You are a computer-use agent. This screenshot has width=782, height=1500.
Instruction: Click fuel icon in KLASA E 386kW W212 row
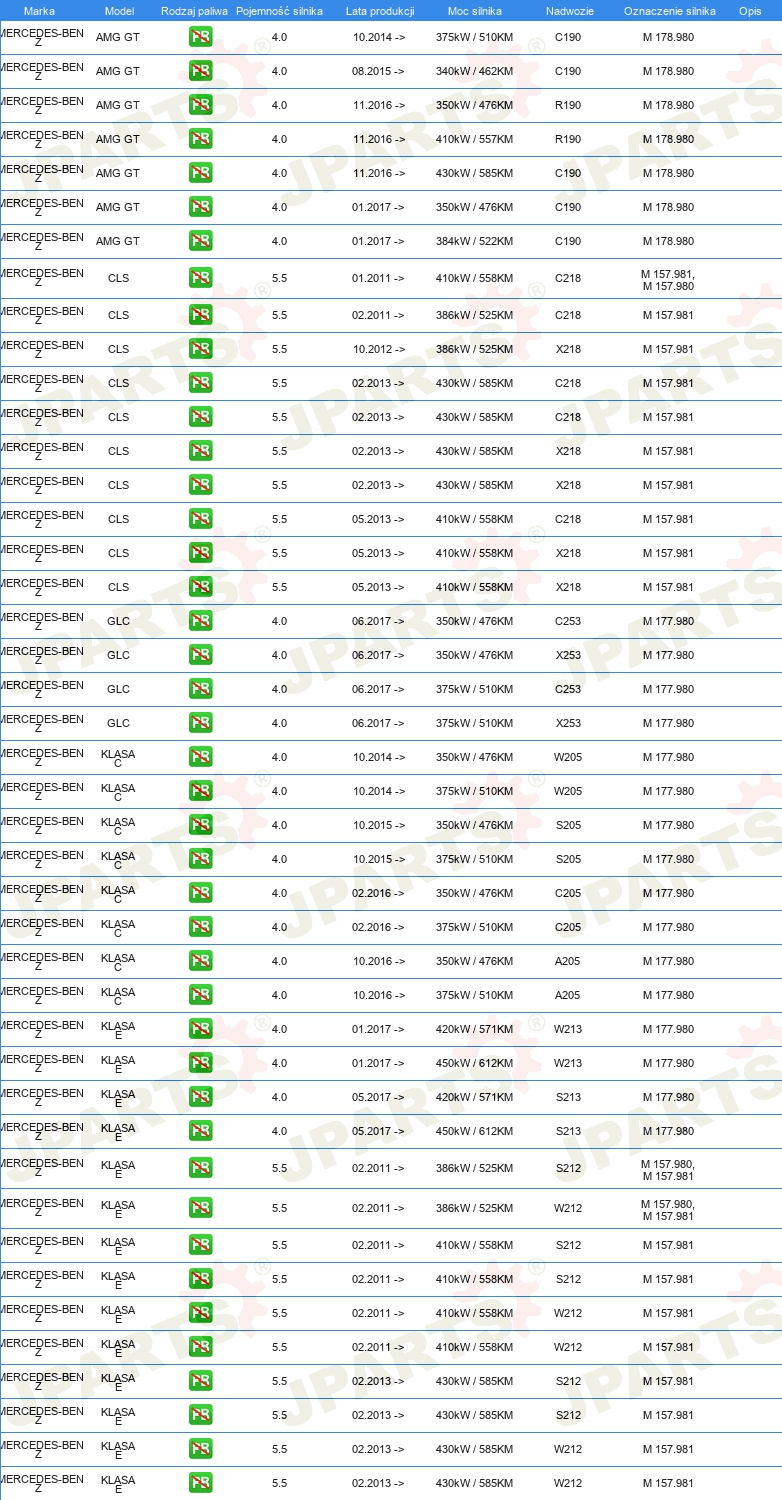pos(200,1208)
